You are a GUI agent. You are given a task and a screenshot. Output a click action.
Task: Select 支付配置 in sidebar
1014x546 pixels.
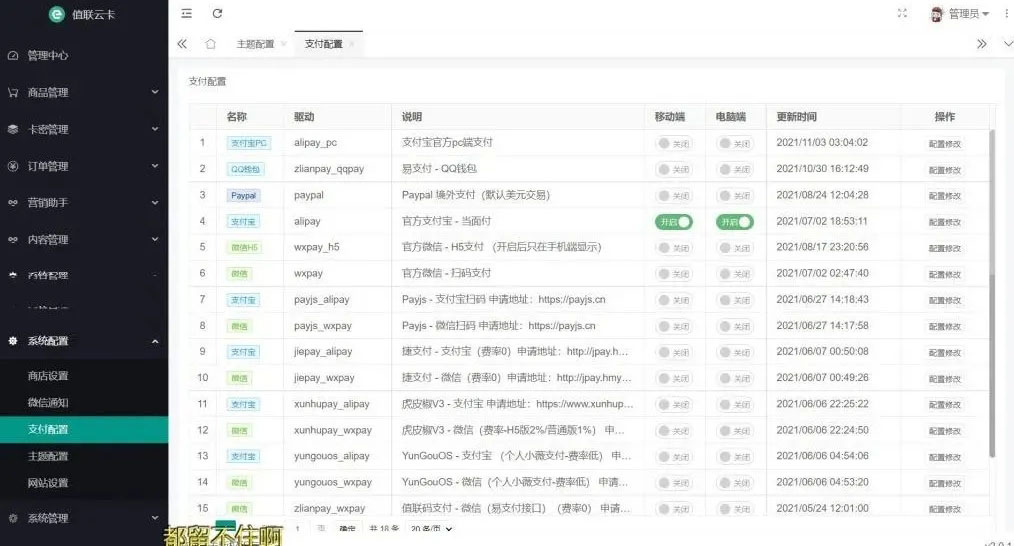(48, 430)
